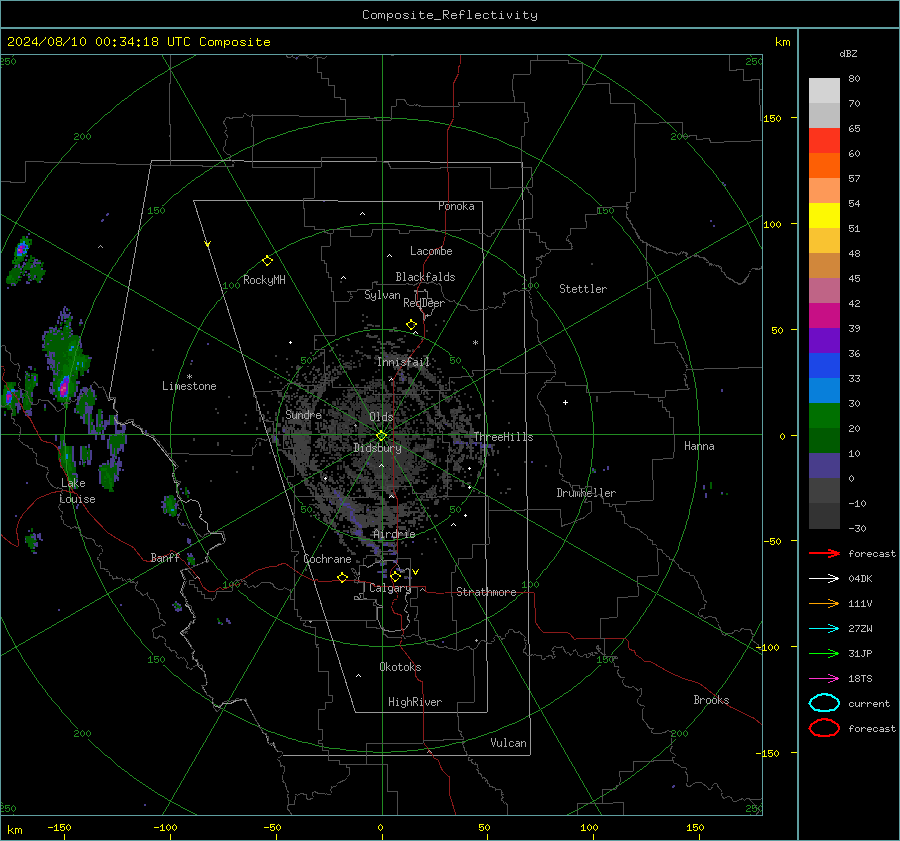900x841 pixels.
Task: Click the green 31JP arrow icon
Action: (824, 653)
